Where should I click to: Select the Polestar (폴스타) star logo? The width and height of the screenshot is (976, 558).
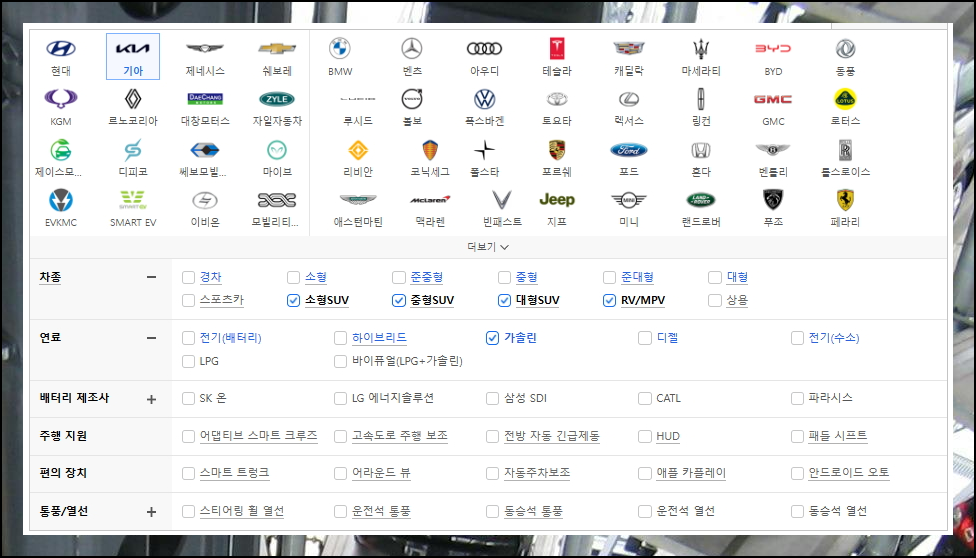coord(484,149)
